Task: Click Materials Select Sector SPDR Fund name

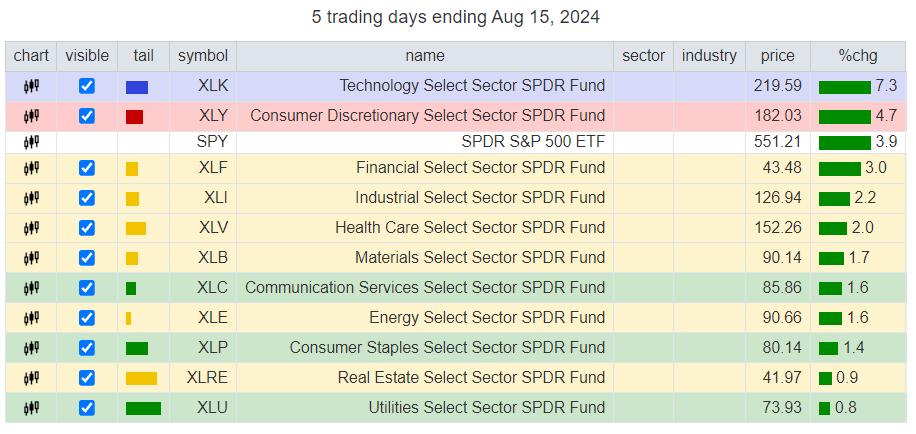Action: (479, 258)
